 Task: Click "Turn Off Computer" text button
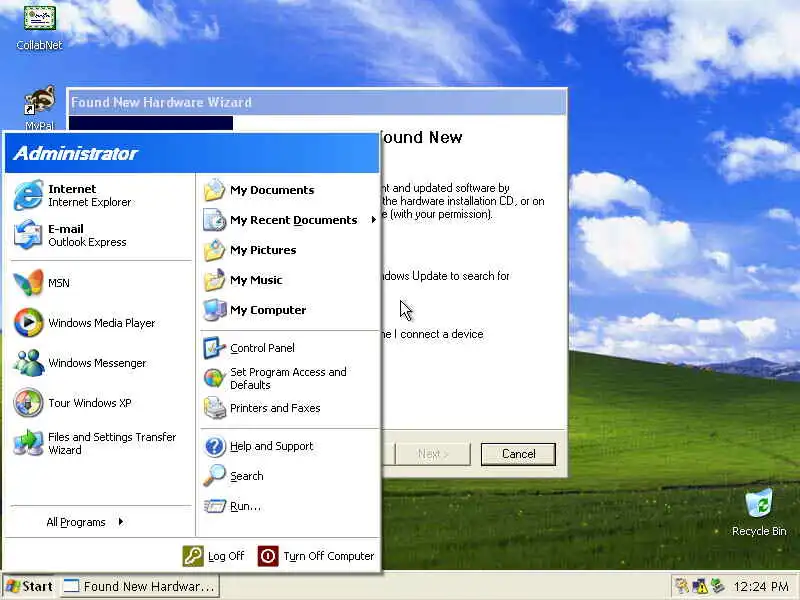pyautogui.click(x=329, y=556)
